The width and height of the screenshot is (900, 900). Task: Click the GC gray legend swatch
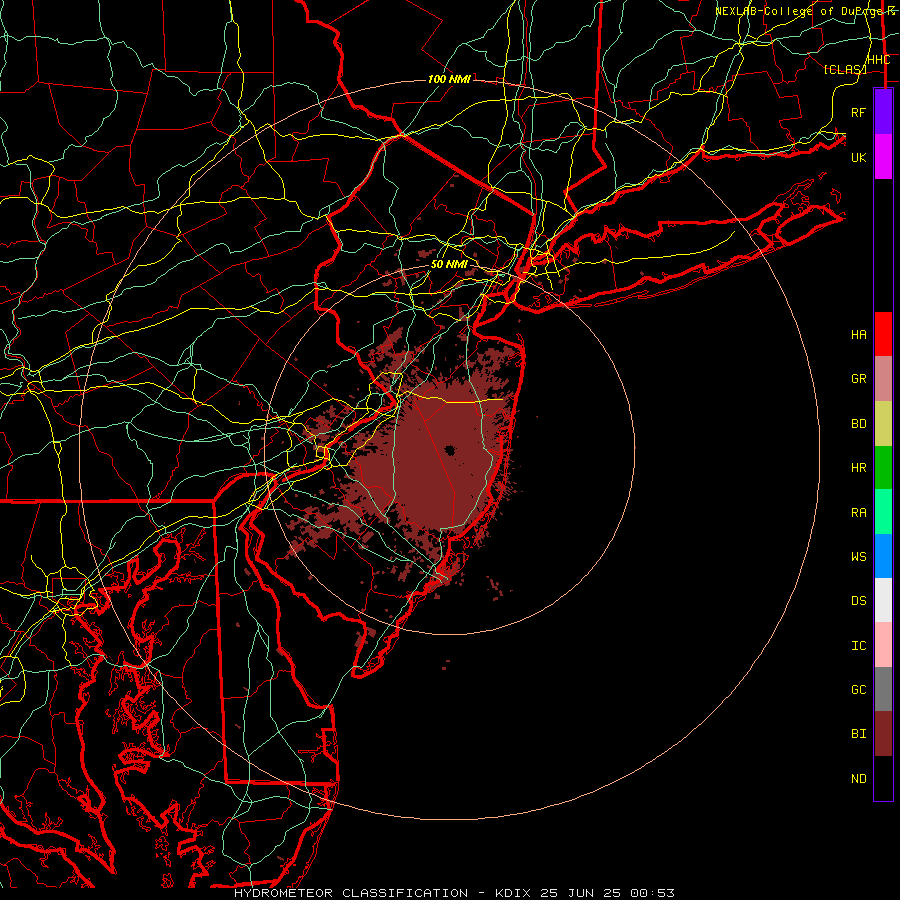pyautogui.click(x=883, y=689)
